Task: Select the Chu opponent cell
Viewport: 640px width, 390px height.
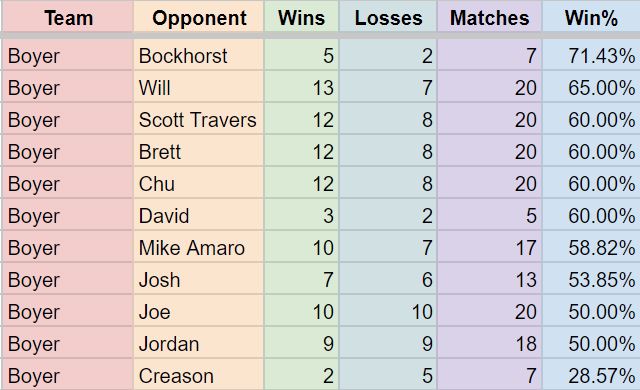Action: (x=198, y=183)
